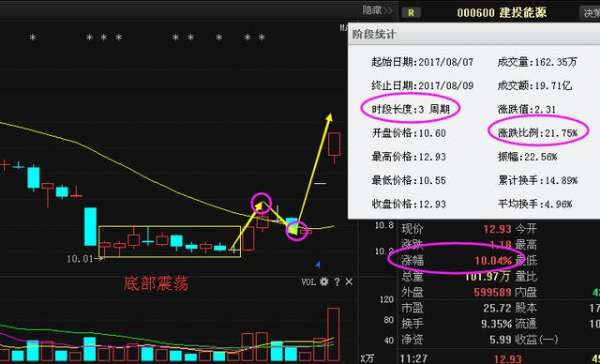Viewport: 600px width, 364px height.
Task: Click the VOL indicator help question mark
Action: click(337, 282)
